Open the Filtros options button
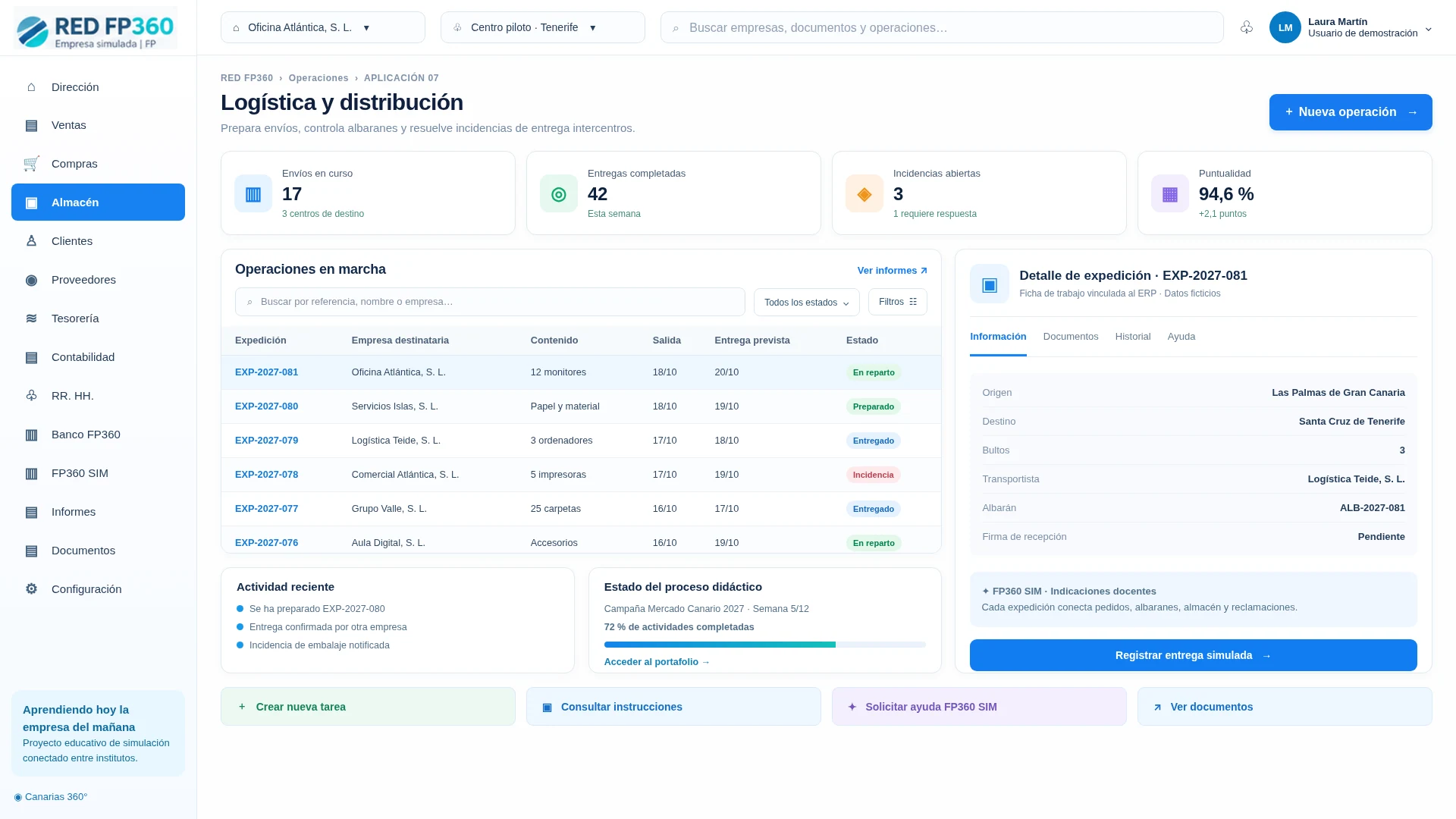Image resolution: width=1456 pixels, height=819 pixels. point(898,302)
